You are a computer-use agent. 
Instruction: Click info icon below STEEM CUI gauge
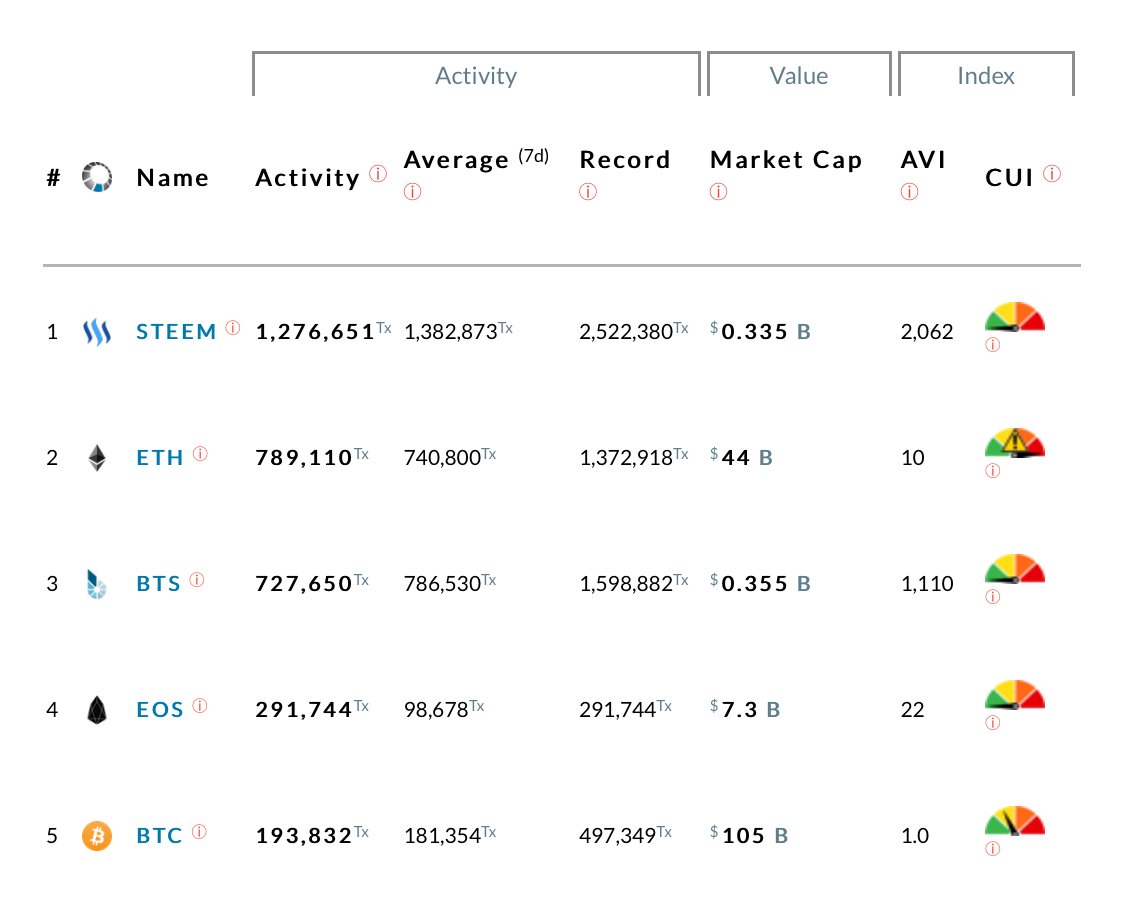coord(993,345)
